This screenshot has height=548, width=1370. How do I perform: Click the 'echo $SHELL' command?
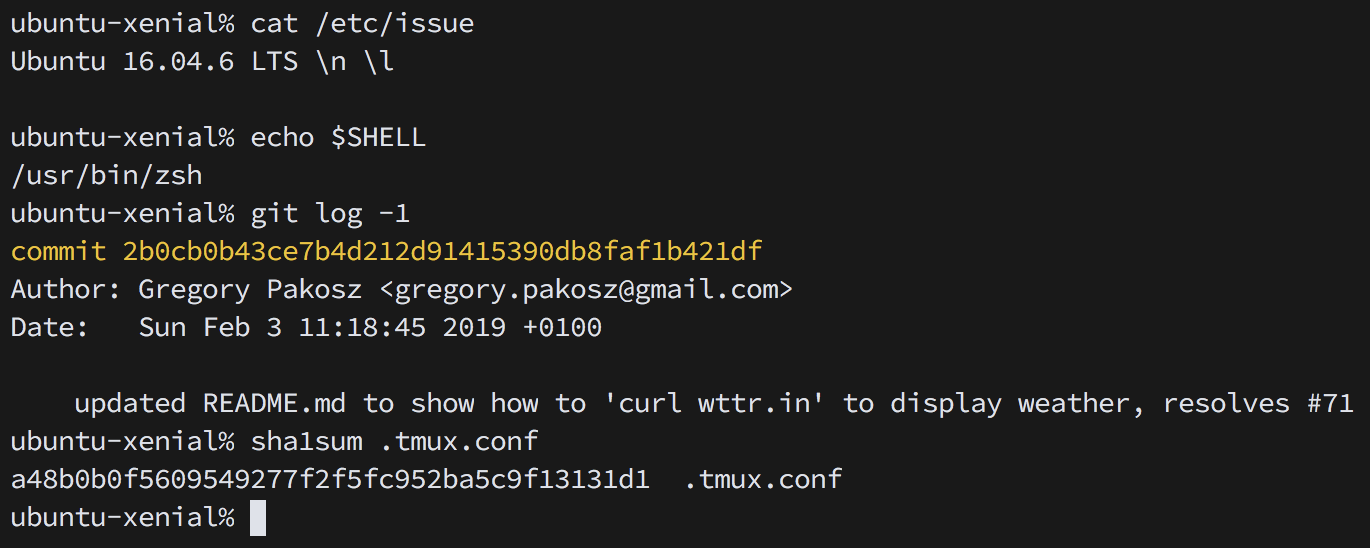(338, 137)
